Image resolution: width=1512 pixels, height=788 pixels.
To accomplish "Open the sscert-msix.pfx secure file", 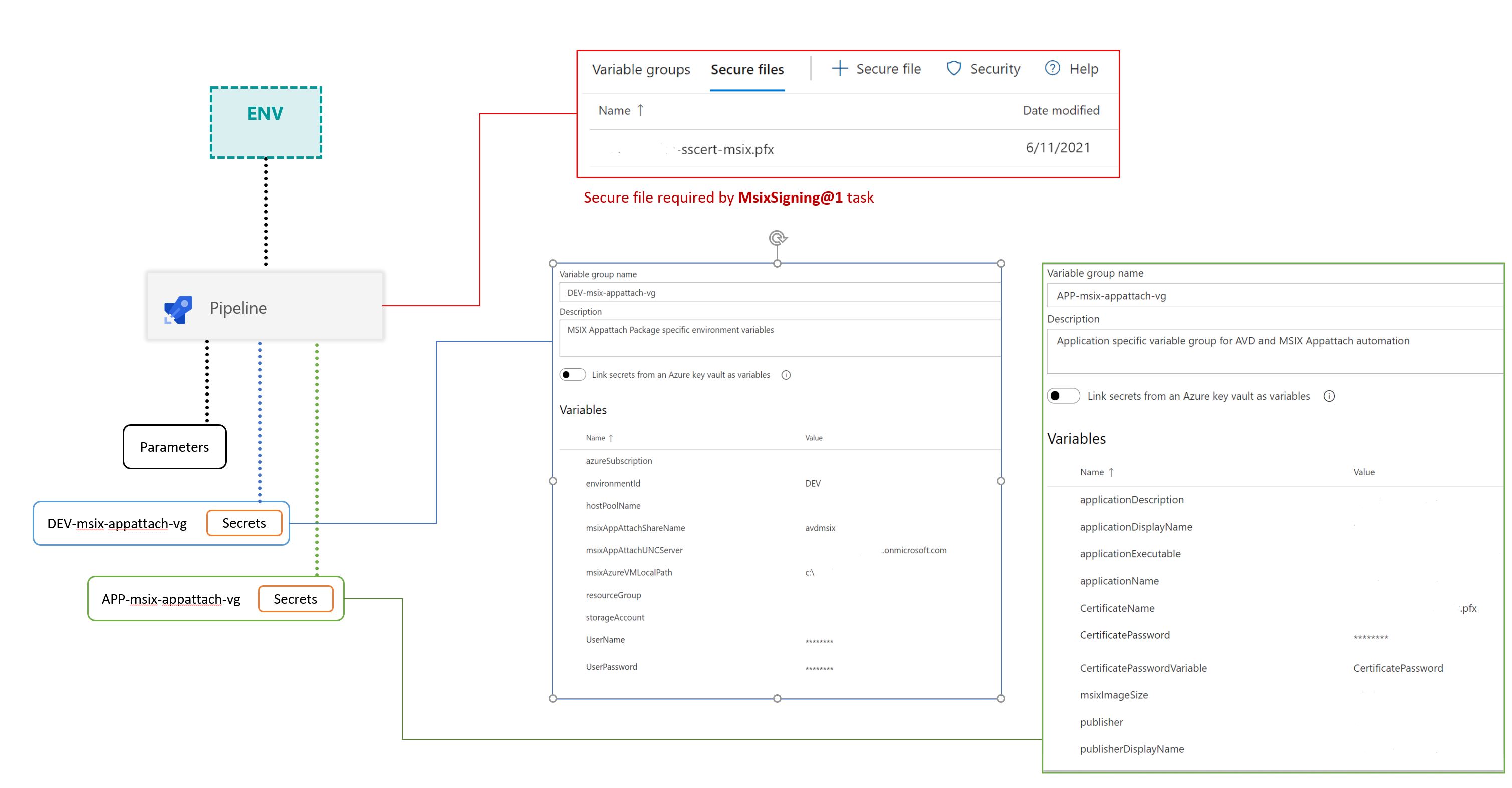I will coord(725,150).
